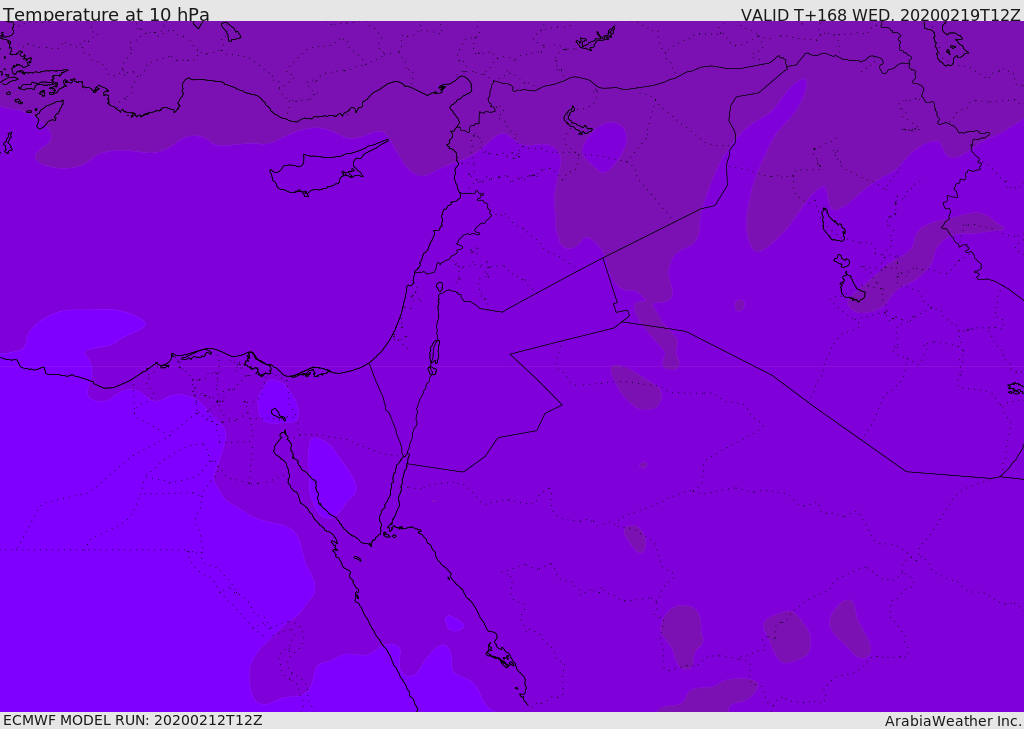Click the small oval contour near Nile lake

tap(278, 402)
